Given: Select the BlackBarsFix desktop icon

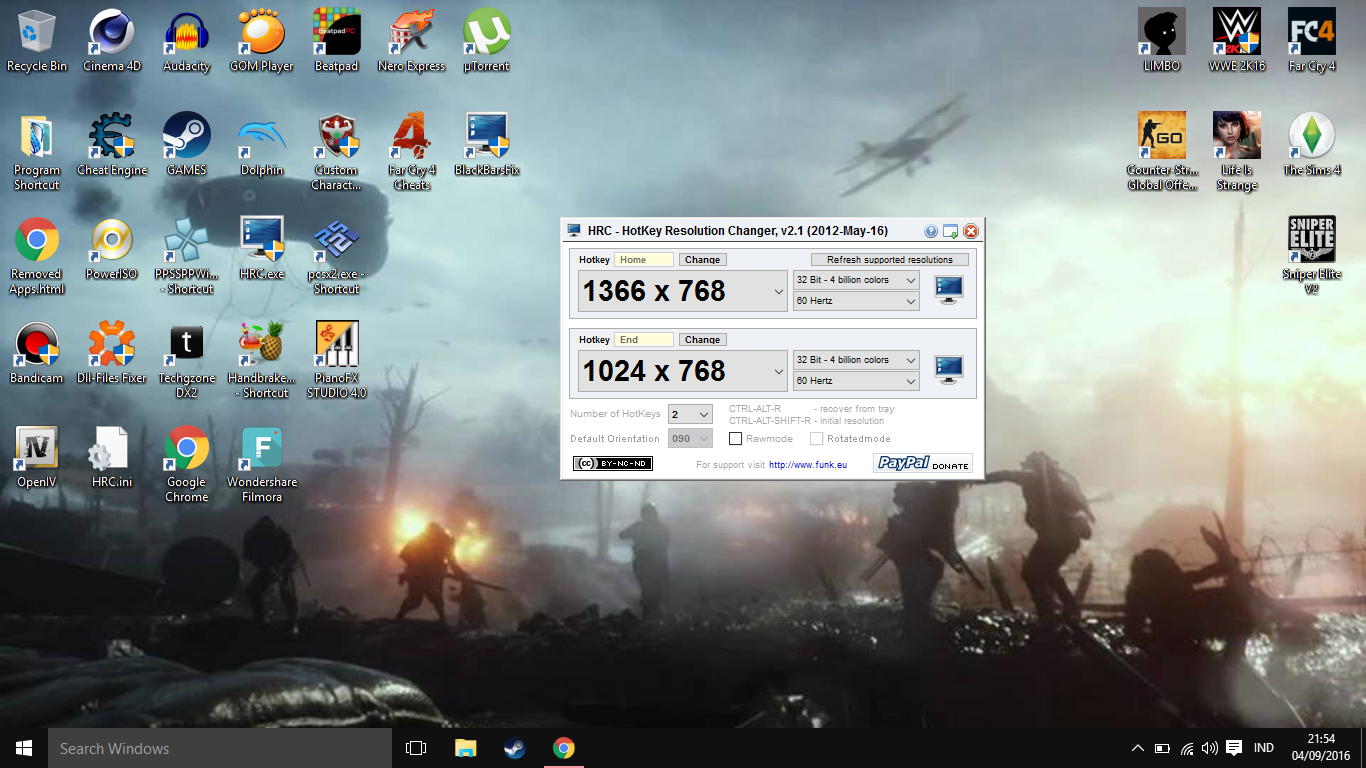Looking at the screenshot, I should point(487,145).
